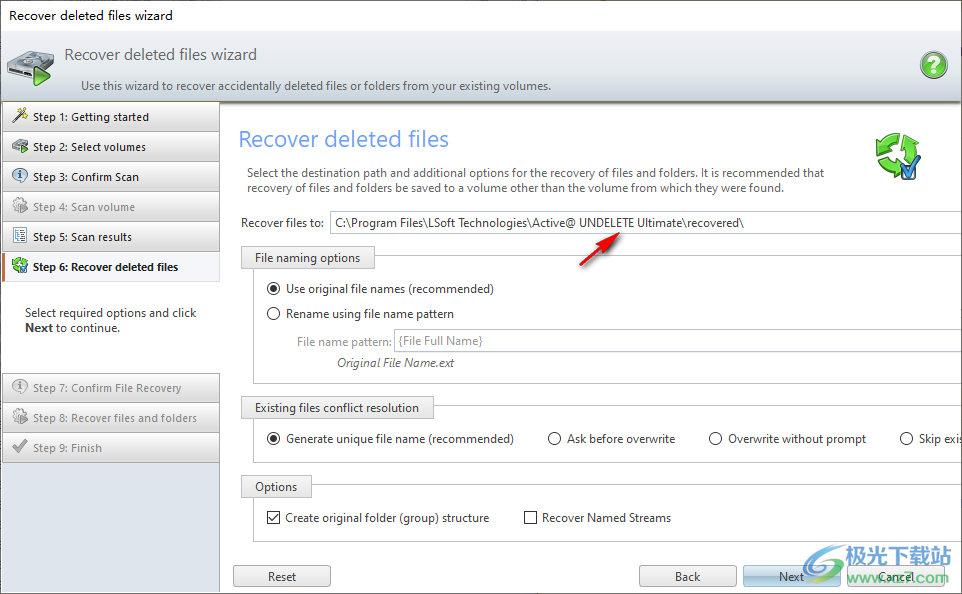Click the Options group label
The height and width of the screenshot is (594, 962).
pos(276,487)
